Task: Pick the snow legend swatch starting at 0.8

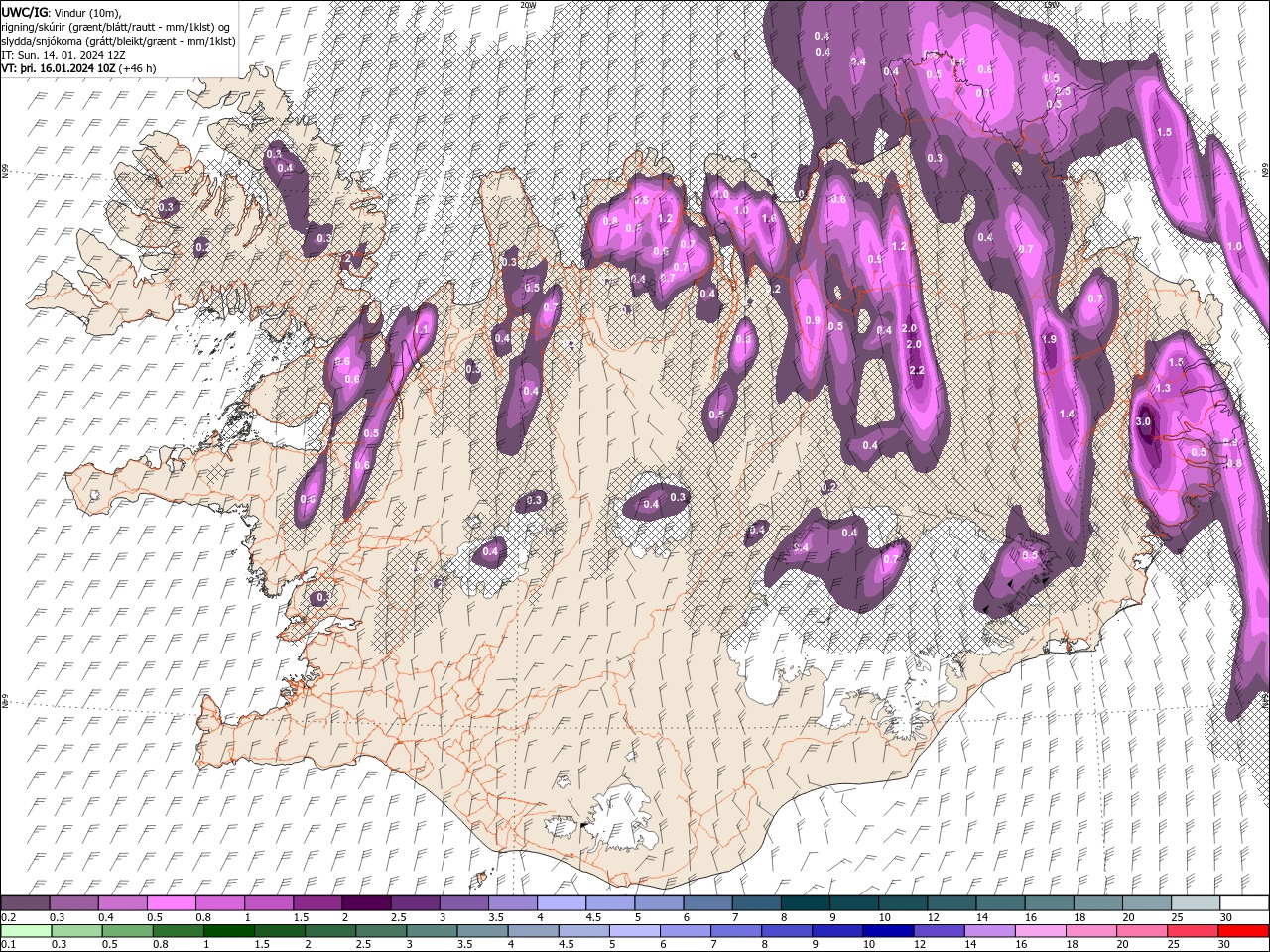Action: click(x=219, y=903)
